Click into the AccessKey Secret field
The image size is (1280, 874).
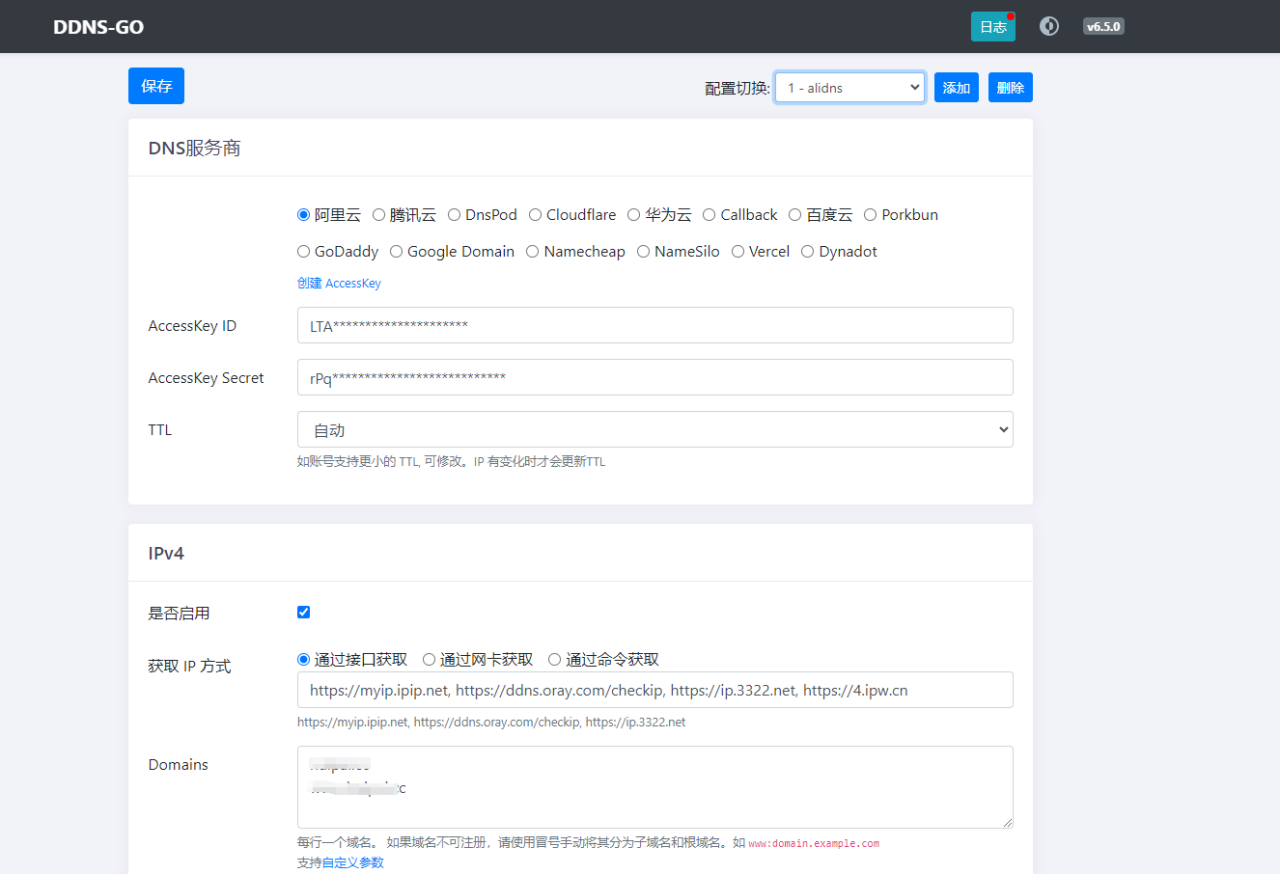[x=655, y=377]
